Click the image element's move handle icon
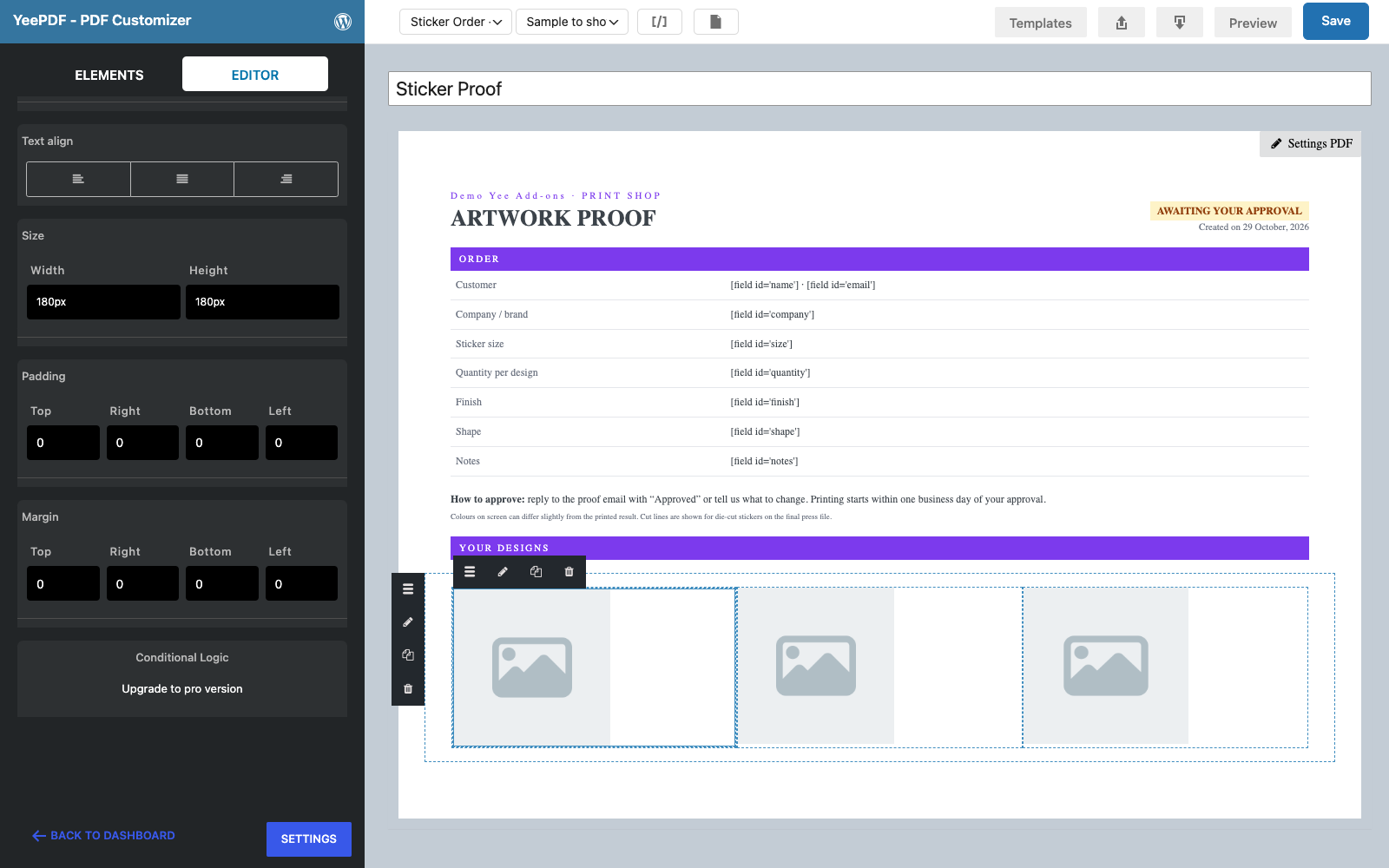1389x868 pixels. point(470,572)
